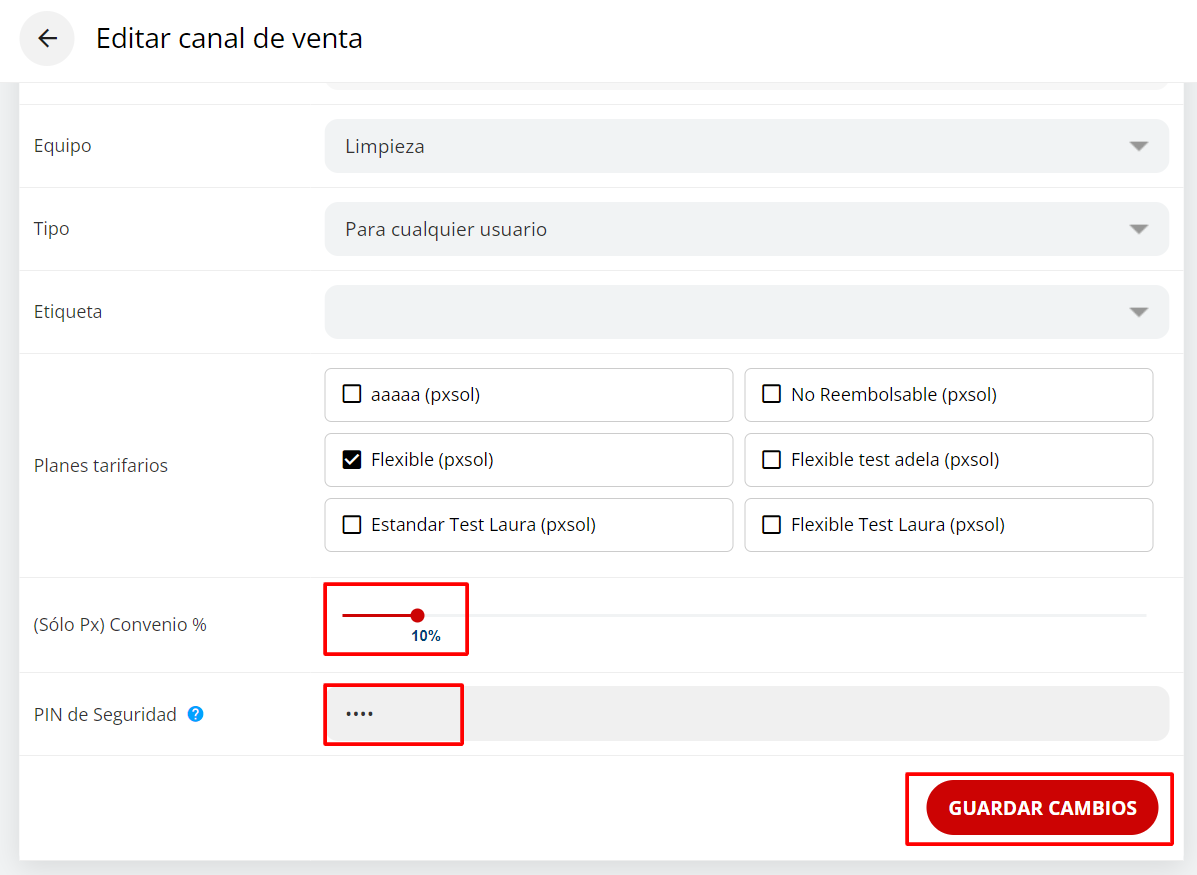Open the Etiqueta dropdown arrow
The height and width of the screenshot is (875, 1197).
[1138, 312]
